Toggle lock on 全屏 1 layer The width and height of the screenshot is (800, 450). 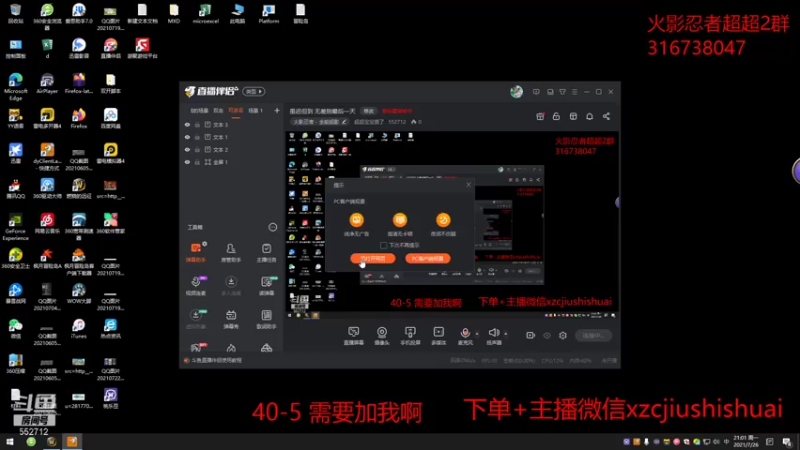point(197,162)
